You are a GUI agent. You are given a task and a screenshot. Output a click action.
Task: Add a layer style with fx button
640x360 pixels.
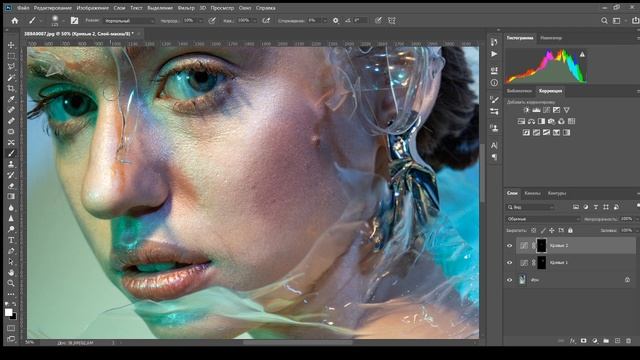pos(573,341)
